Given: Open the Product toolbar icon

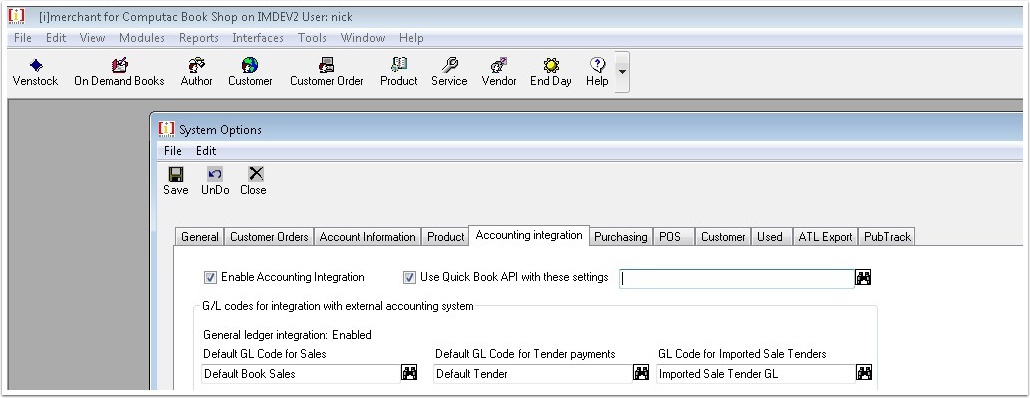Looking at the screenshot, I should [399, 72].
